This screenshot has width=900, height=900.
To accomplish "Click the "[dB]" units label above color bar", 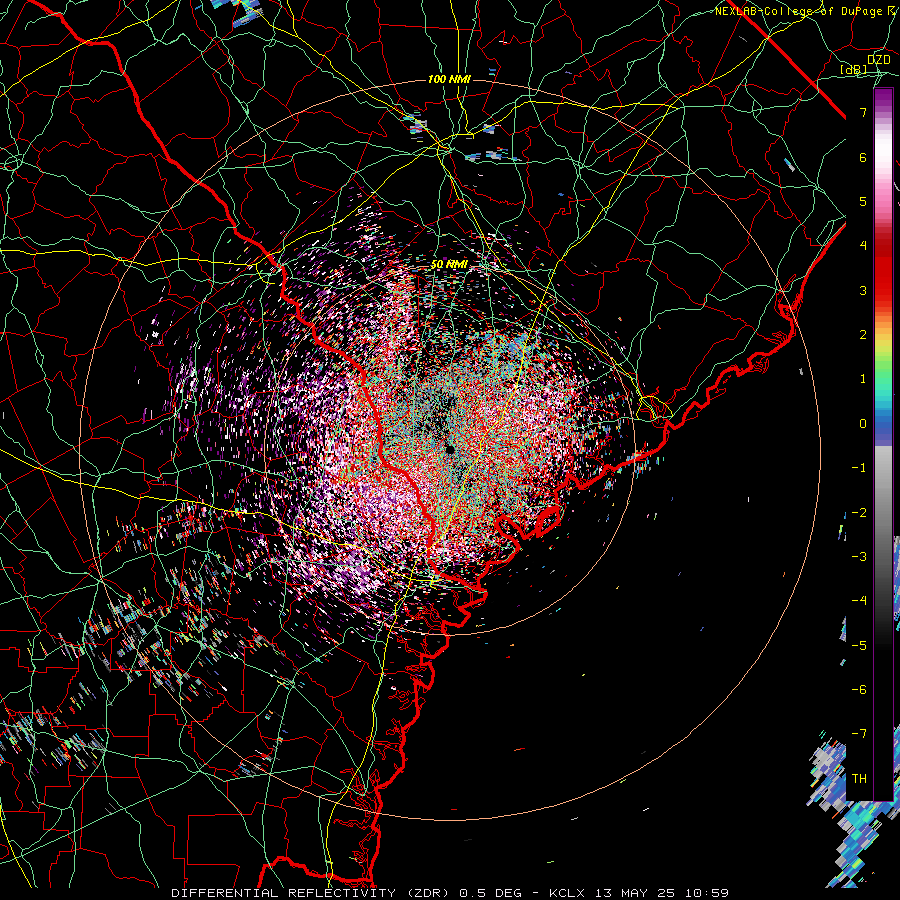I will coord(853,69).
